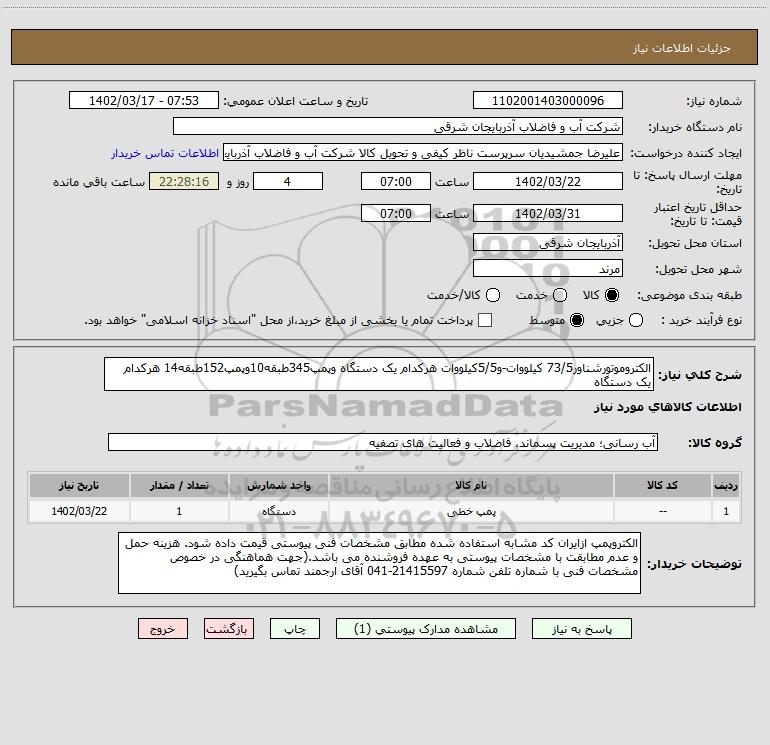Click the شرح کلی نیاز description box
This screenshot has width=770, height=745.
[379, 375]
